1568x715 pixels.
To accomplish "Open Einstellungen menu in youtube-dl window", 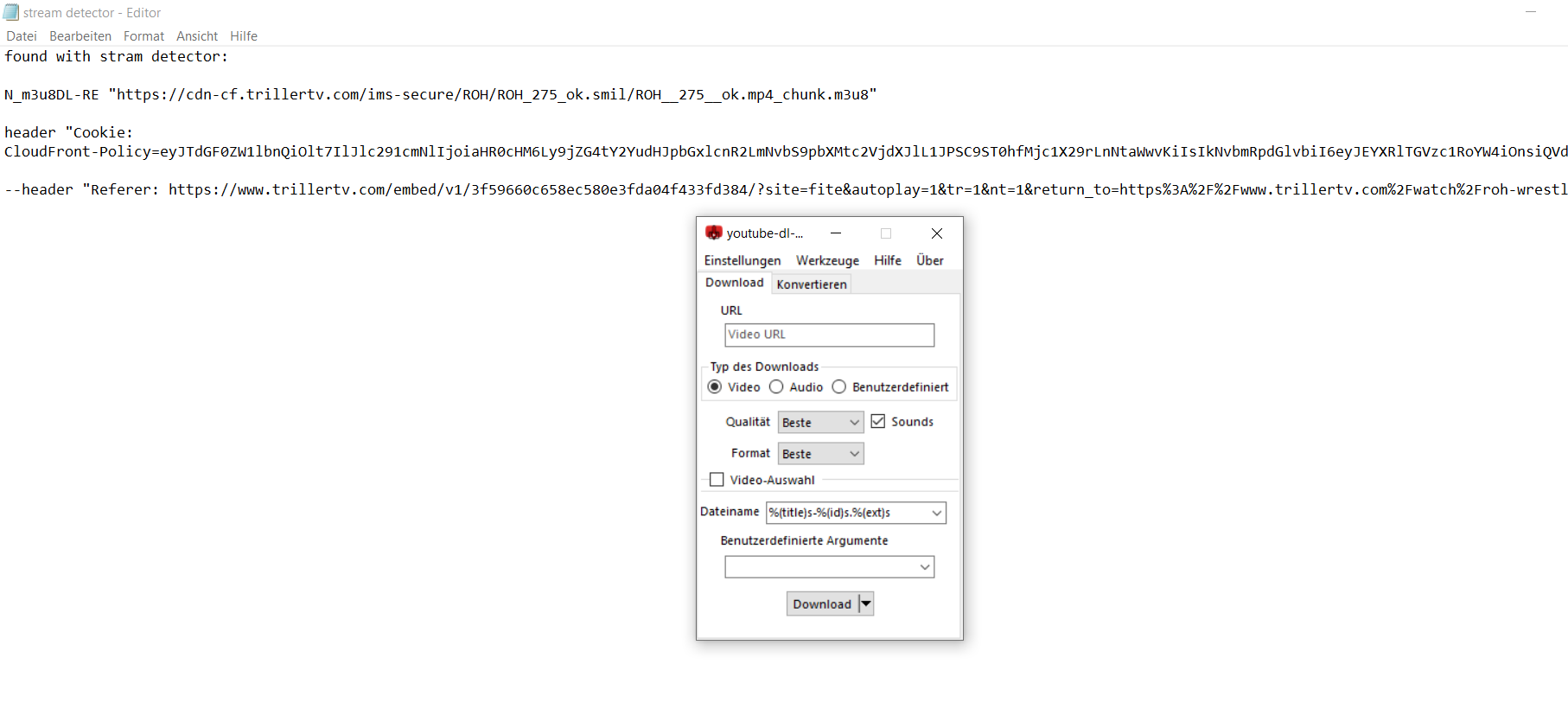I will pyautogui.click(x=743, y=260).
